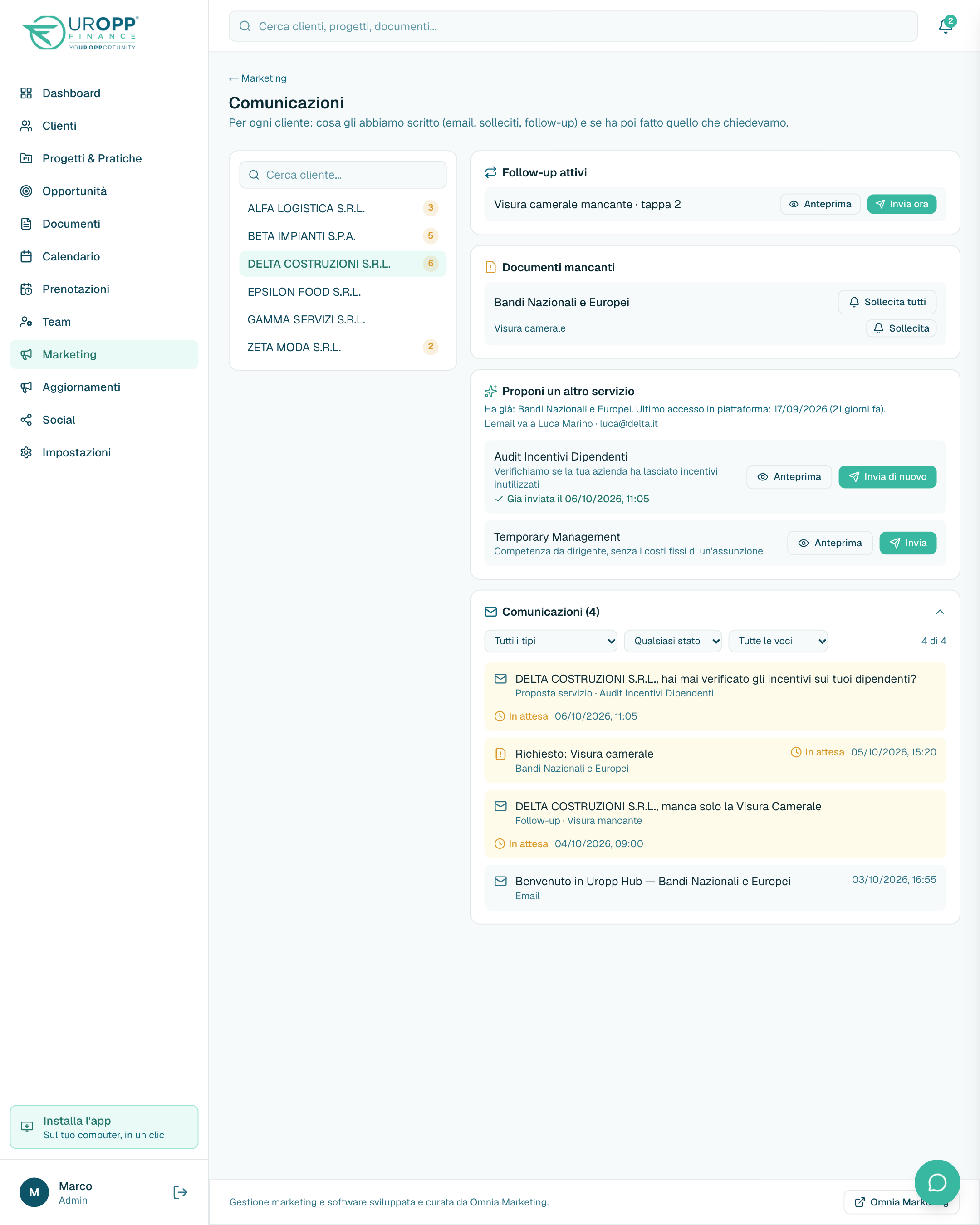
Task: Go back via the Marketing breadcrumb link
Action: click(257, 78)
